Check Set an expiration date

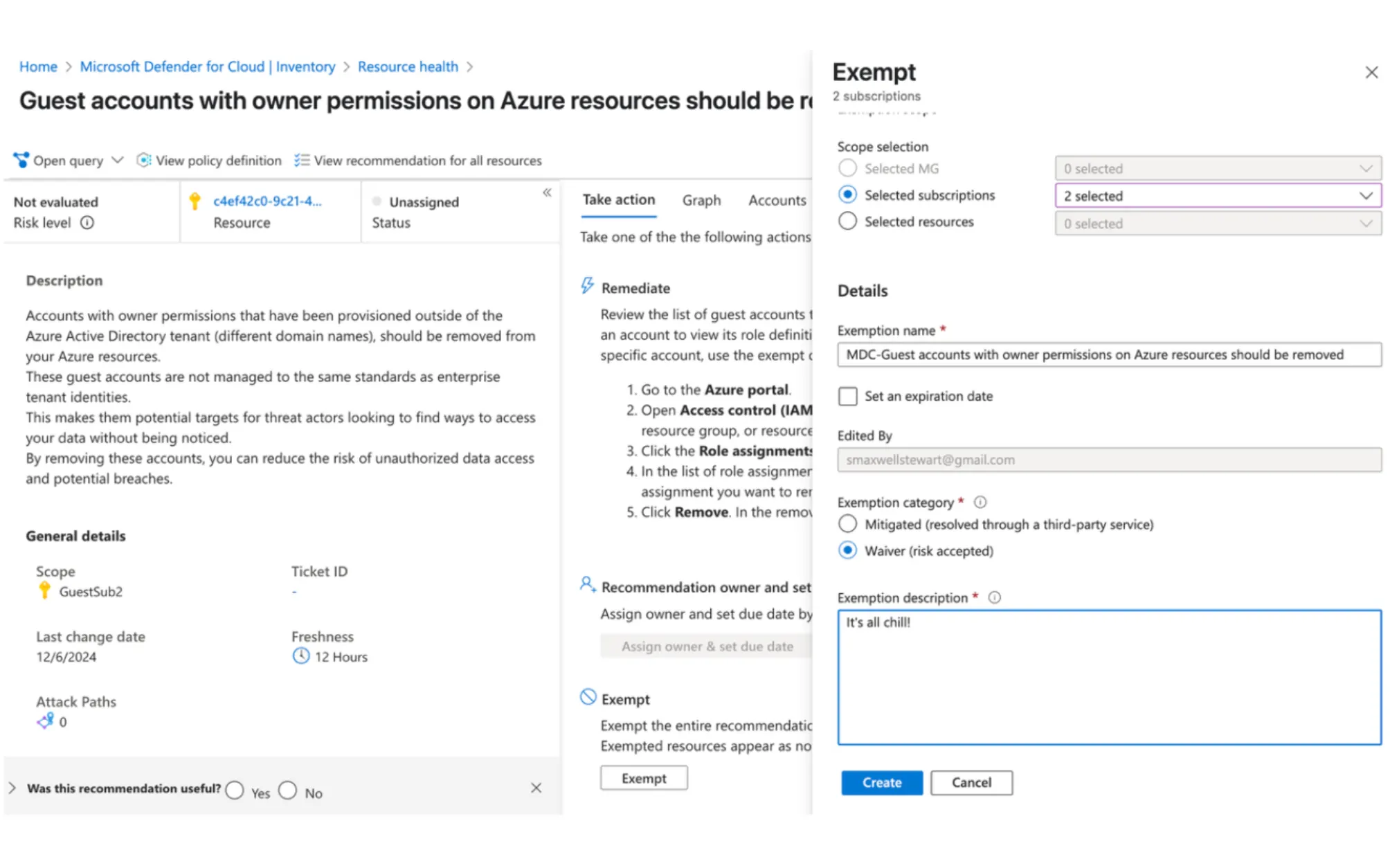click(847, 397)
